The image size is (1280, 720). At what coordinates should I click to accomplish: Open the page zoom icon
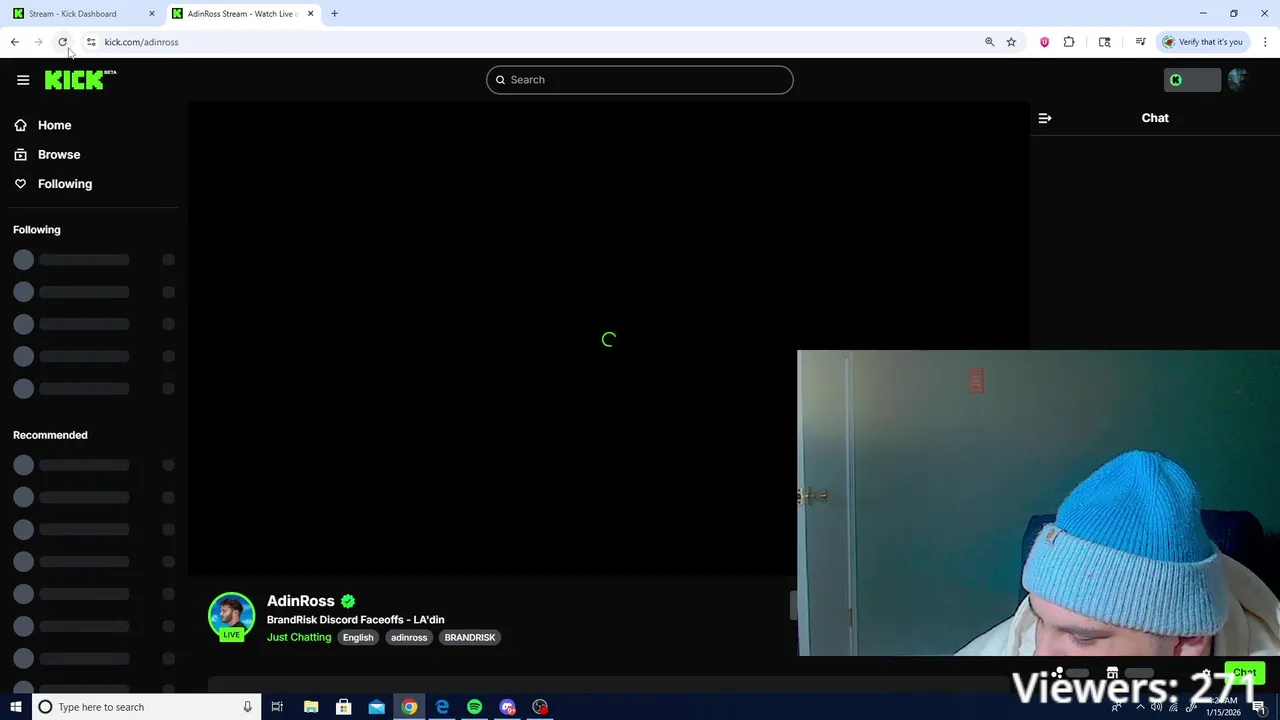pos(989,42)
